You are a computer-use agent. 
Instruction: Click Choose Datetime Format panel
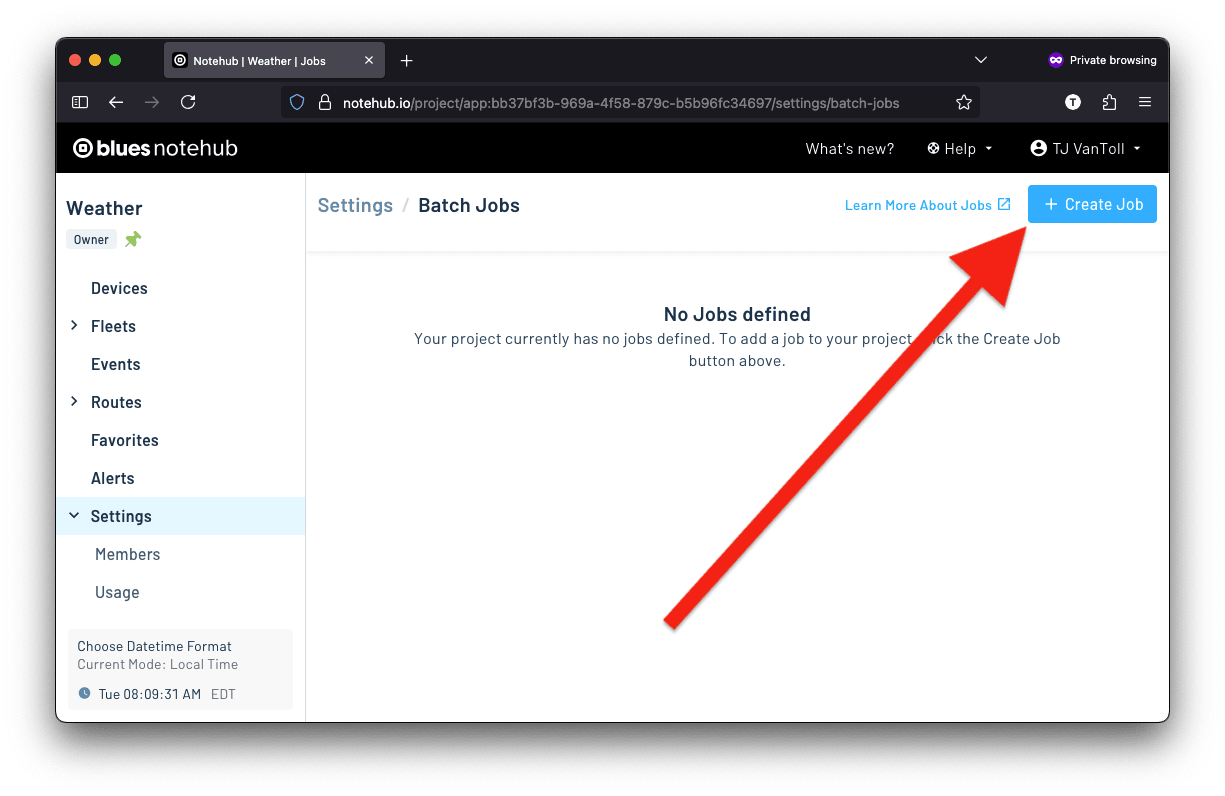click(180, 669)
